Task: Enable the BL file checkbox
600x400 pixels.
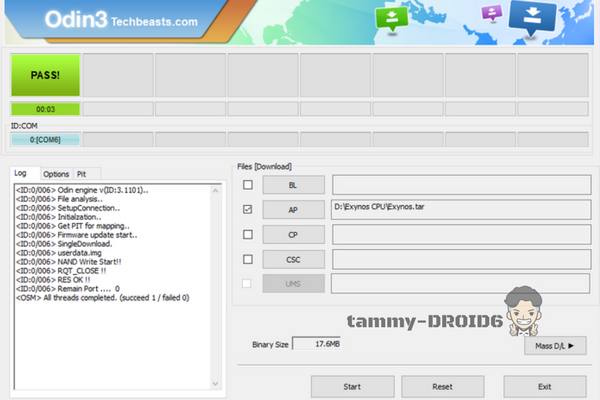Action: [248, 185]
